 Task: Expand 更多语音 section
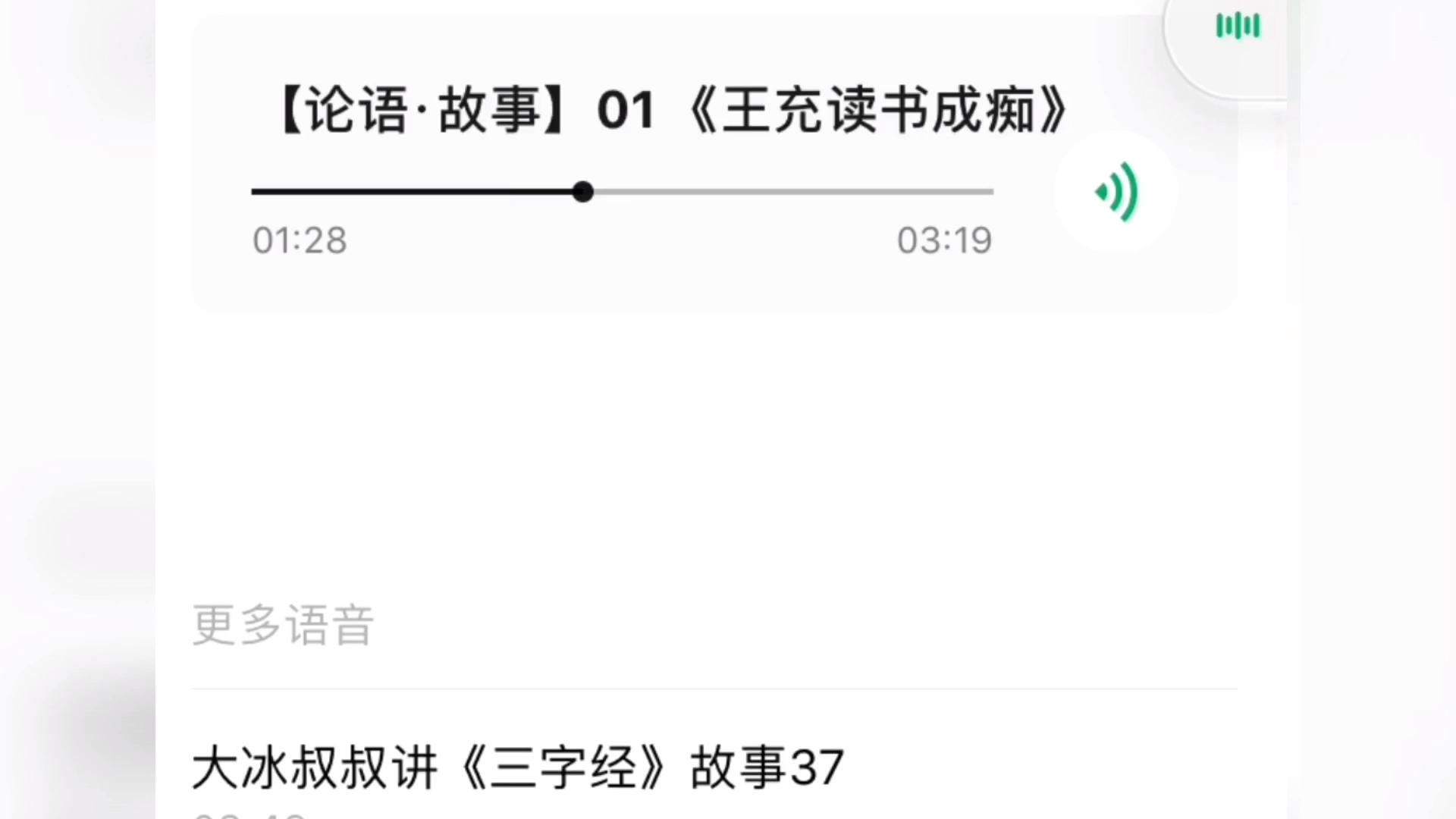click(282, 624)
